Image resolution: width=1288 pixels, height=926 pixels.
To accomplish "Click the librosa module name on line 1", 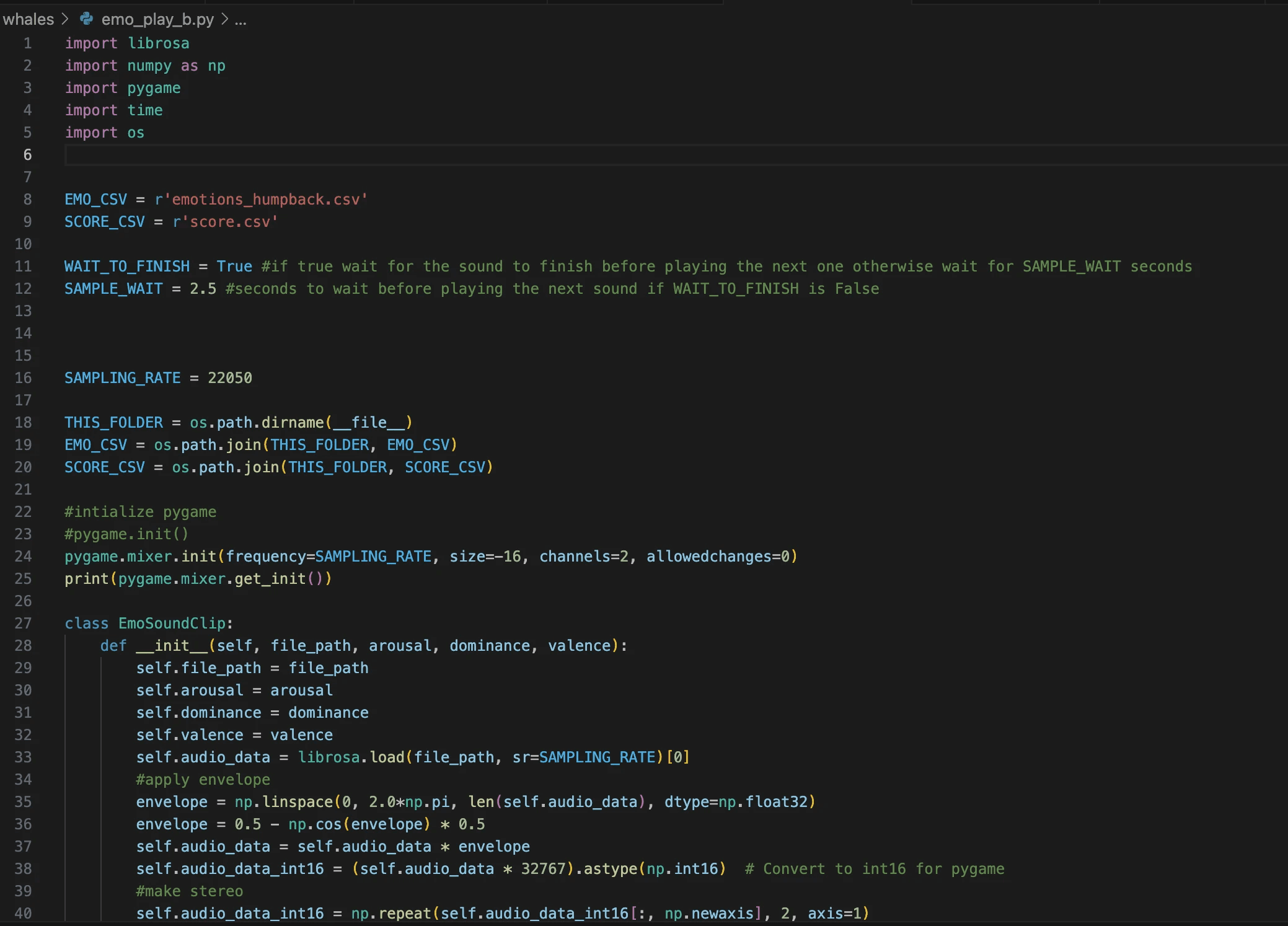I will pyautogui.click(x=158, y=43).
